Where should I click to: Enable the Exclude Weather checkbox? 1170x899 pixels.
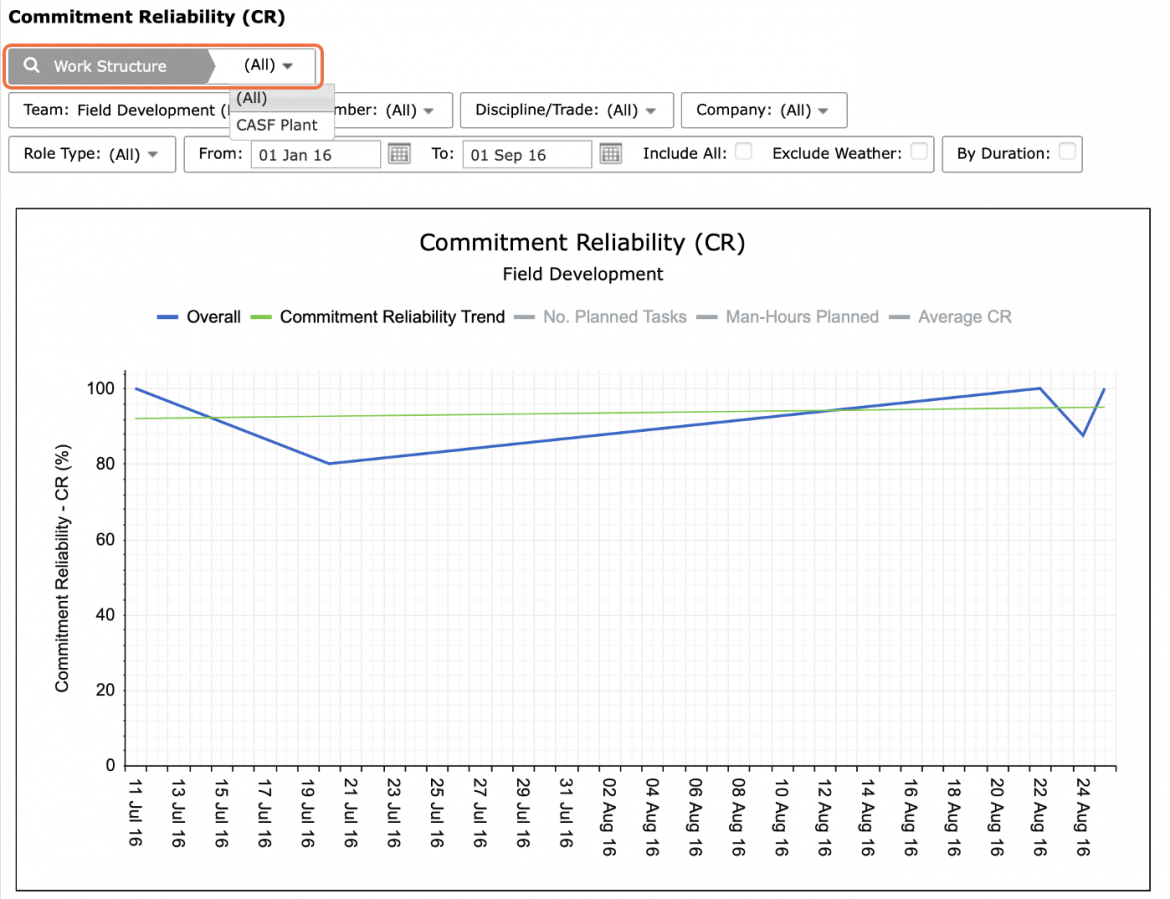(919, 151)
